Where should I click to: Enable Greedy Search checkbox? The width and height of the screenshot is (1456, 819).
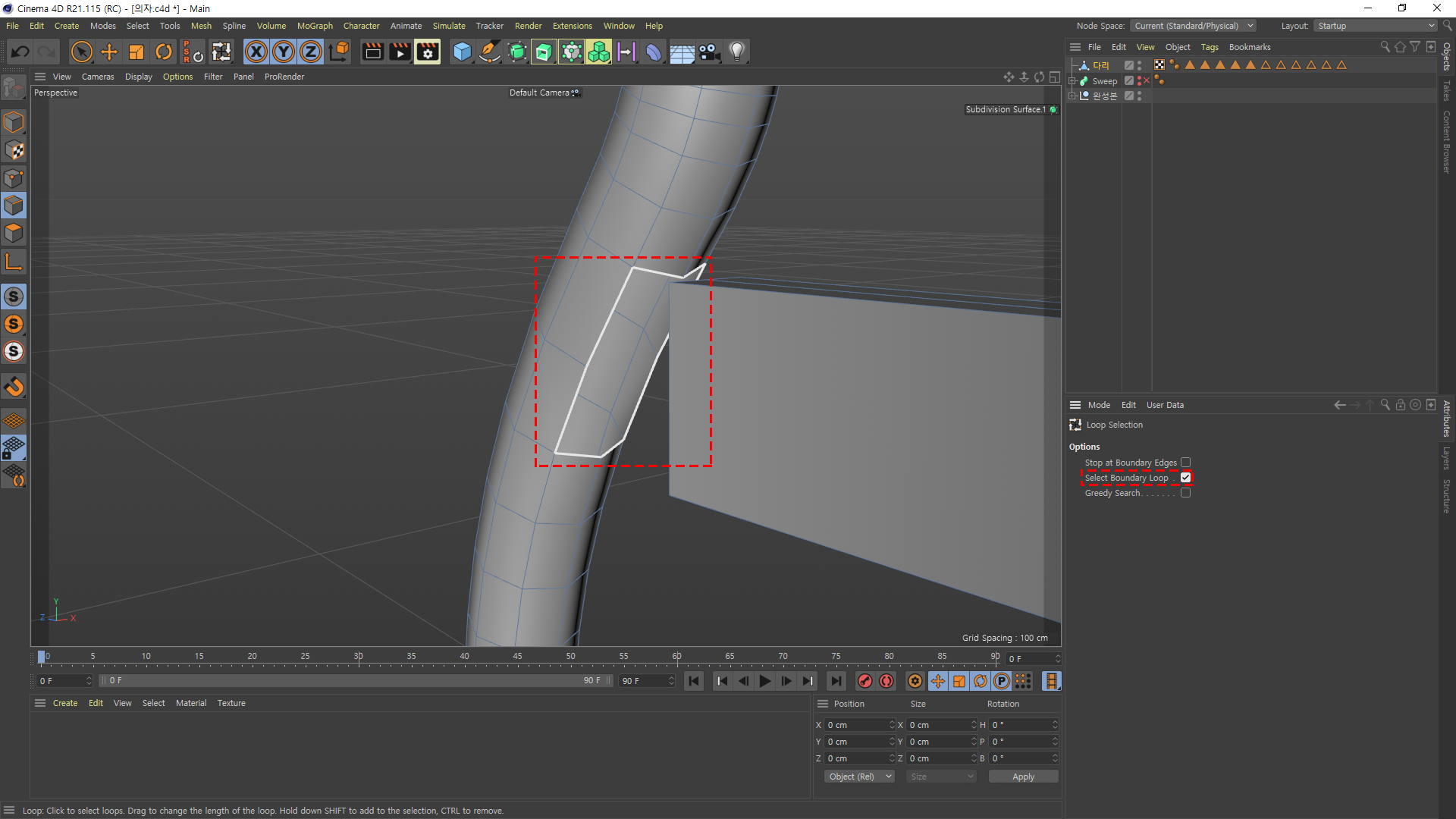point(1185,493)
